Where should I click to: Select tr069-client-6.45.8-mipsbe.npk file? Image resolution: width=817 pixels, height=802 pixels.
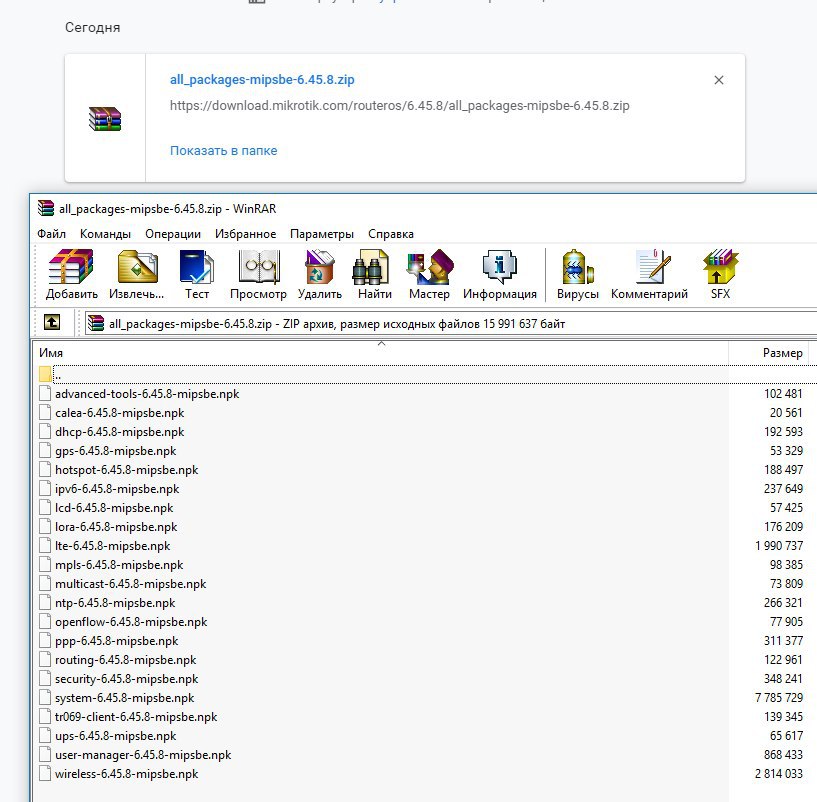(136, 717)
